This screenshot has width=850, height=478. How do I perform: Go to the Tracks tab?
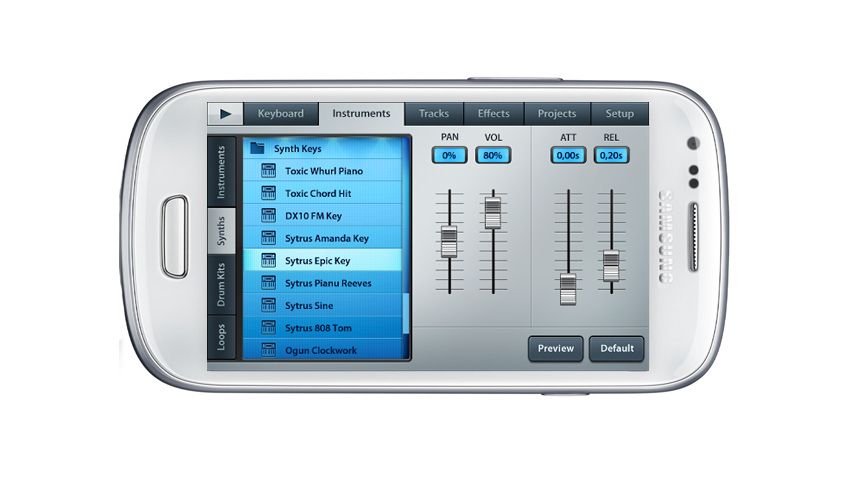434,114
